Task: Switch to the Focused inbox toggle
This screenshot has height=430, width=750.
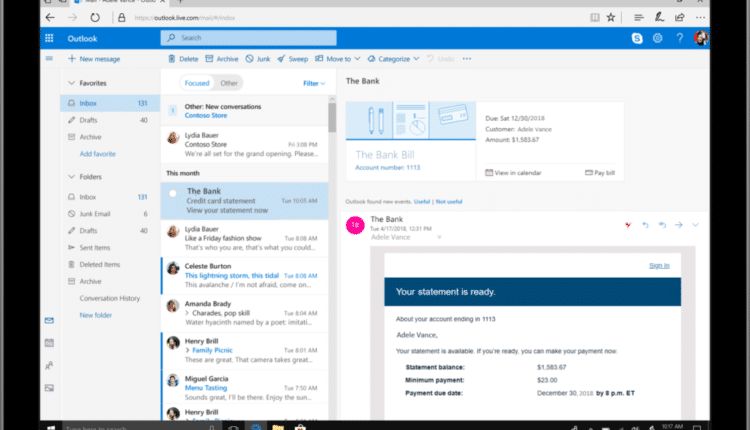Action: 199,83
